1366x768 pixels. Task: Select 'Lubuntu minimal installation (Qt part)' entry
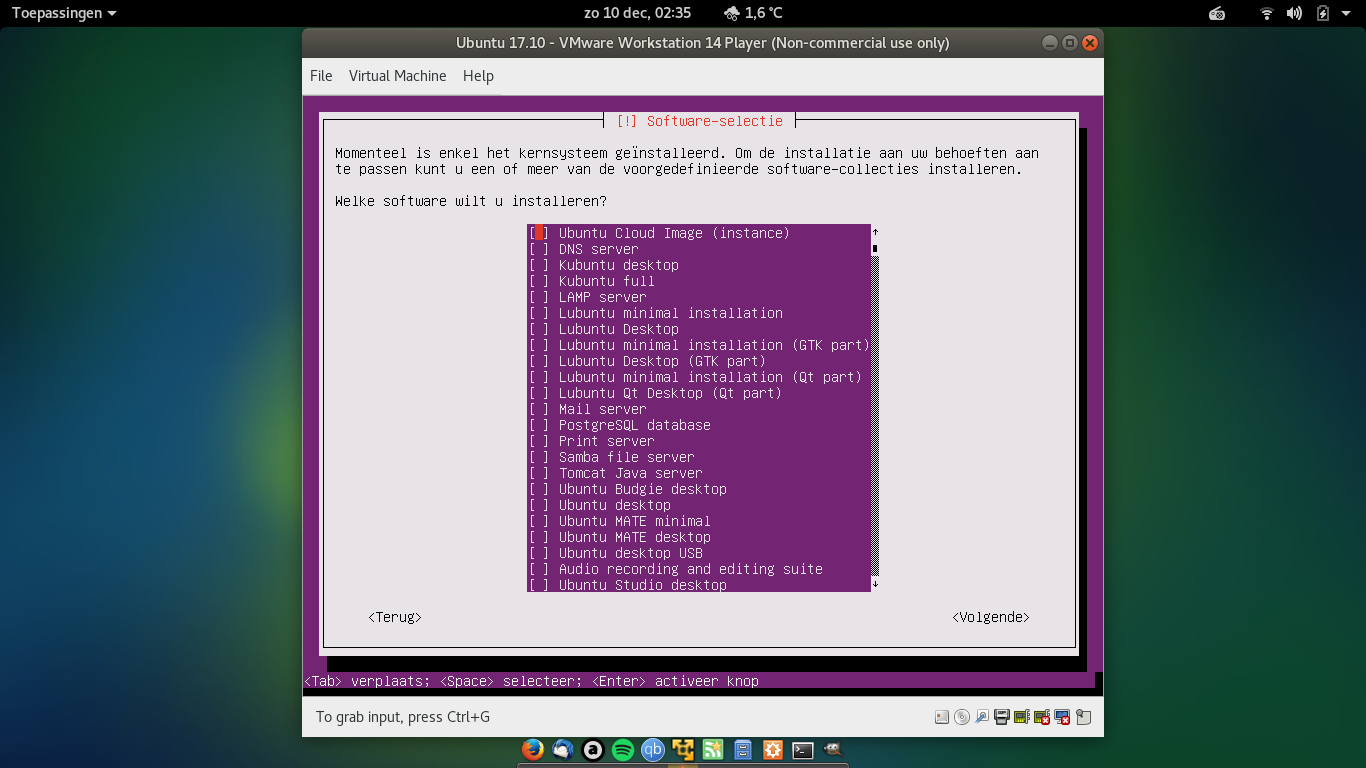[710, 377]
